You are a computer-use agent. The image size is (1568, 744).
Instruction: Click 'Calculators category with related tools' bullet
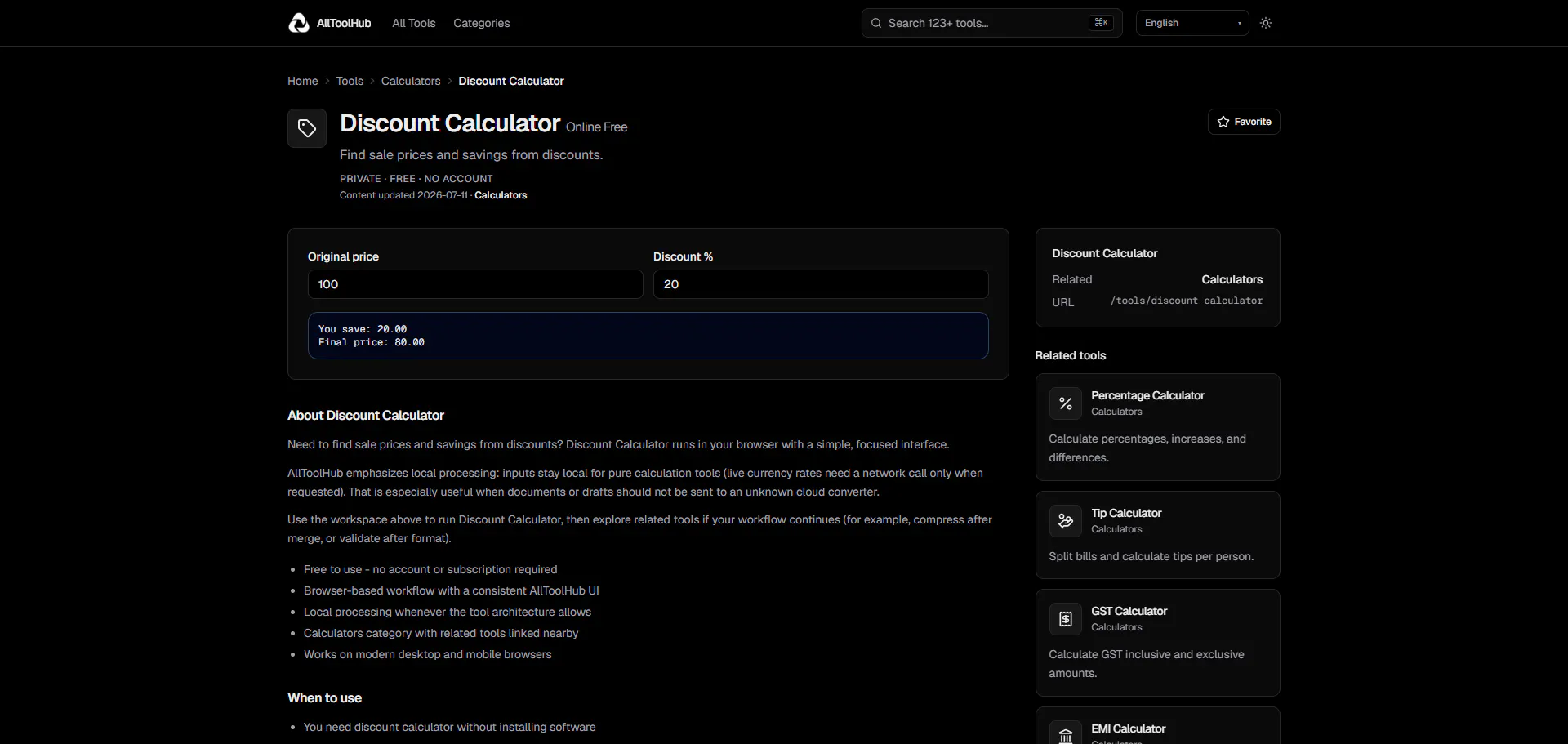441,633
